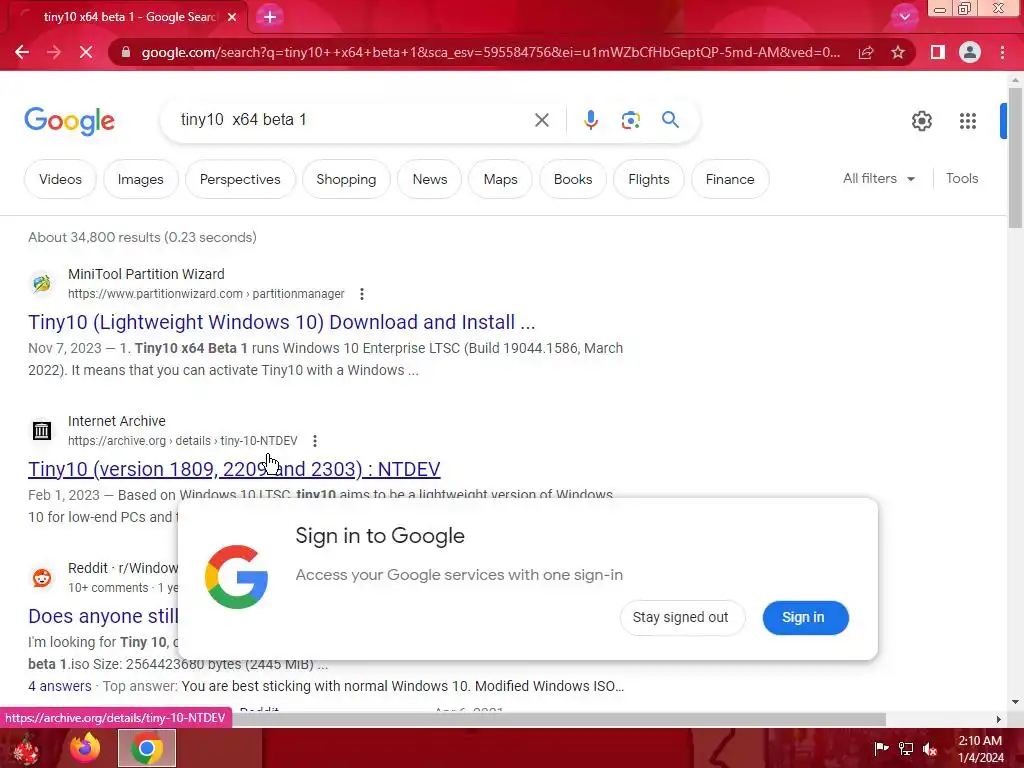
Task: Close the tiny10 x64 beta 1 tab
Action: (232, 17)
